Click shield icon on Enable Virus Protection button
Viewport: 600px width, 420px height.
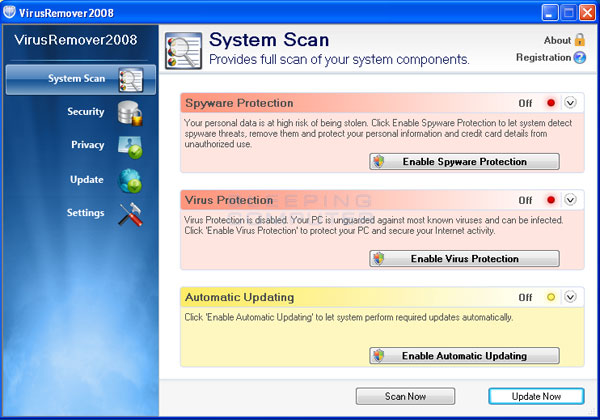click(x=378, y=259)
